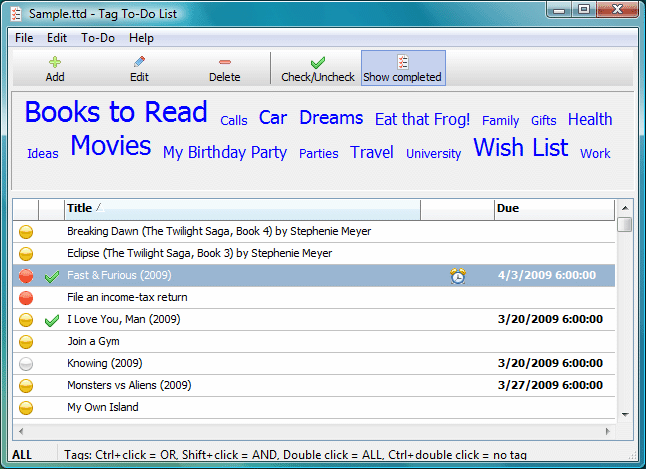Maximize the Tag To-Do List window
646x469 pixels.
pos(583,10)
